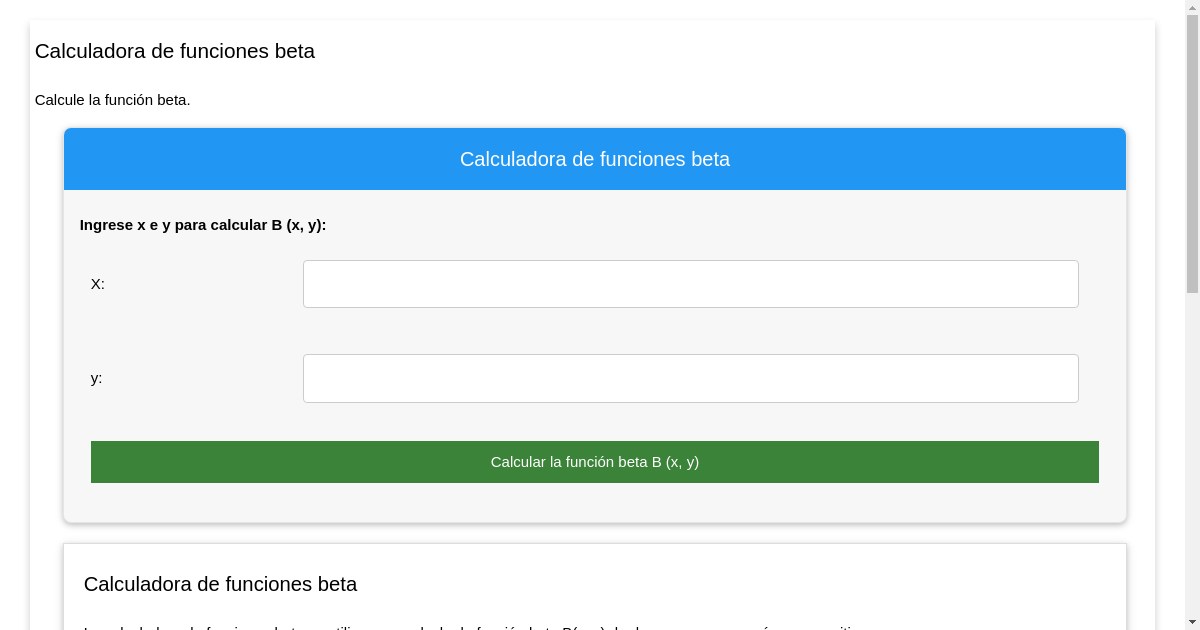The height and width of the screenshot is (630, 1200).
Task: Click below the scrollbar thumb to scroll down
Action: point(1192,450)
